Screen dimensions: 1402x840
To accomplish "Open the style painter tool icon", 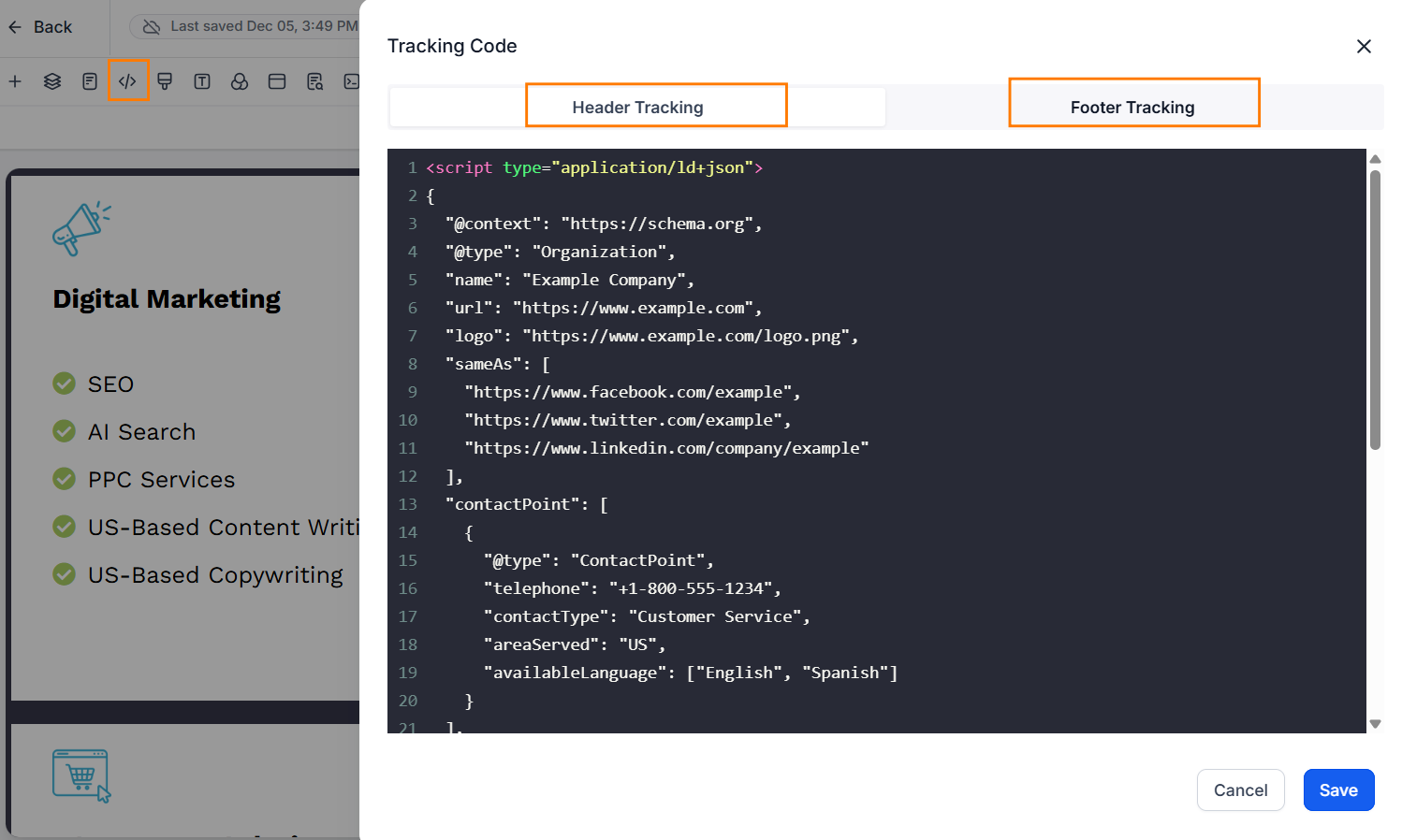I will coord(165,81).
